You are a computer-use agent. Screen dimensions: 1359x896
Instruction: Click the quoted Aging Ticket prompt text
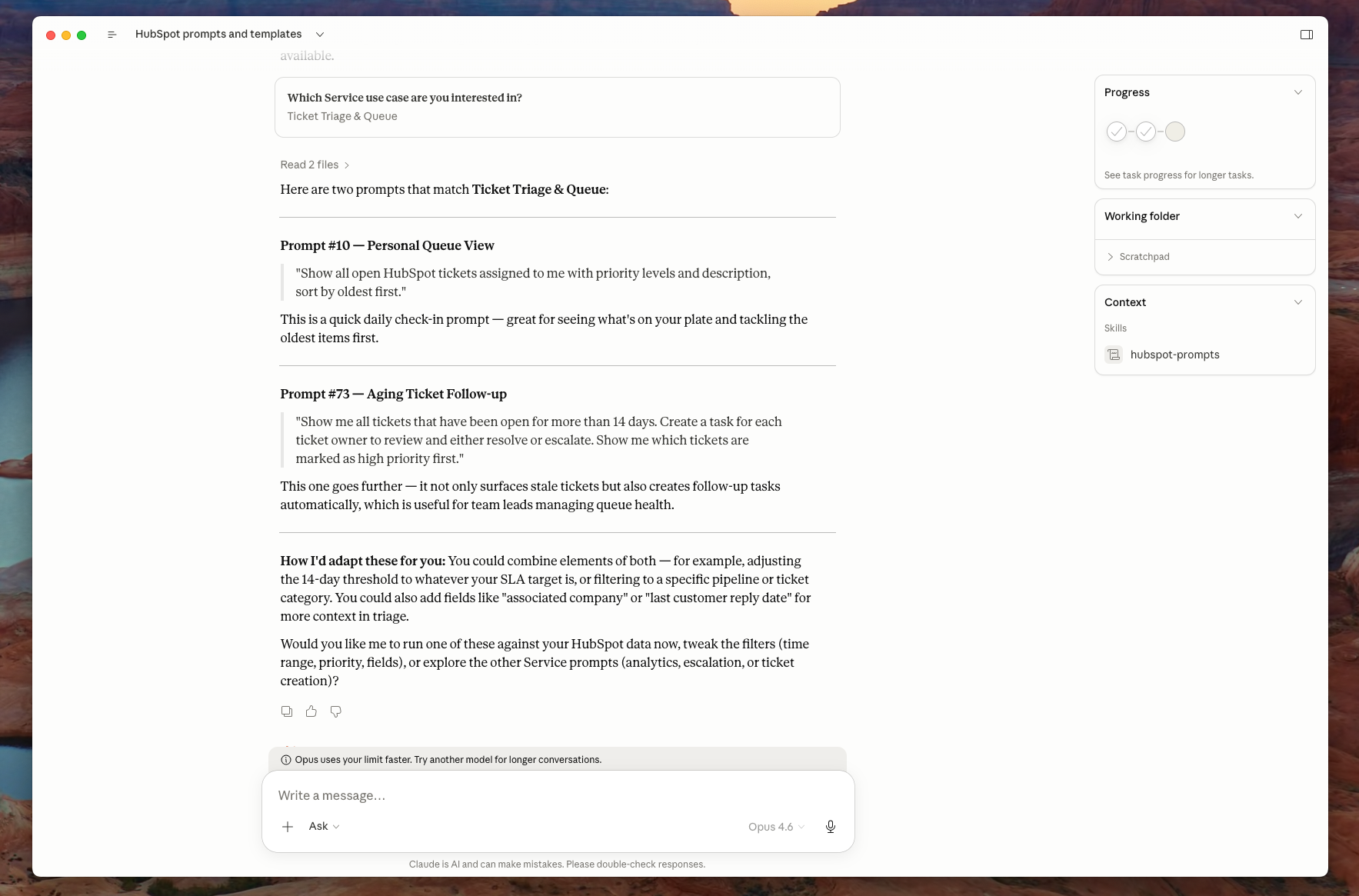[538, 440]
